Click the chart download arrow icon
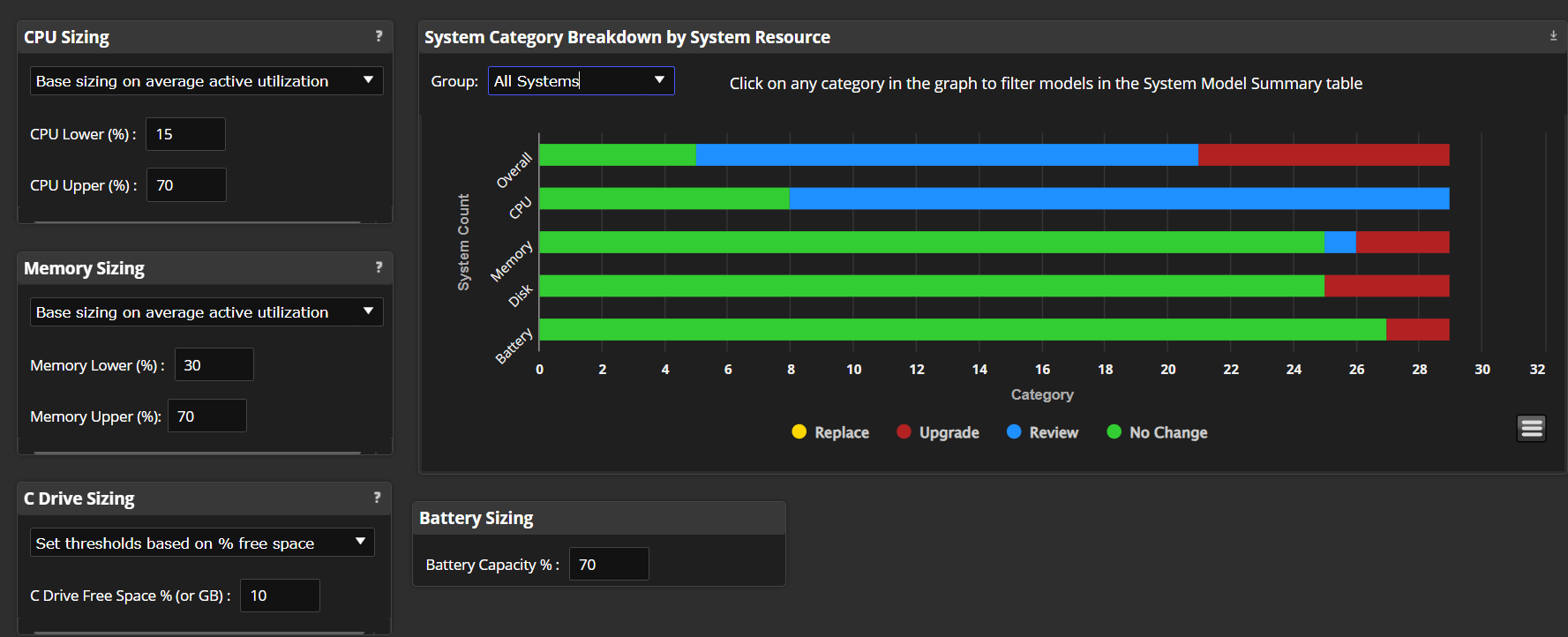The height and width of the screenshot is (637, 1568). point(1553,36)
